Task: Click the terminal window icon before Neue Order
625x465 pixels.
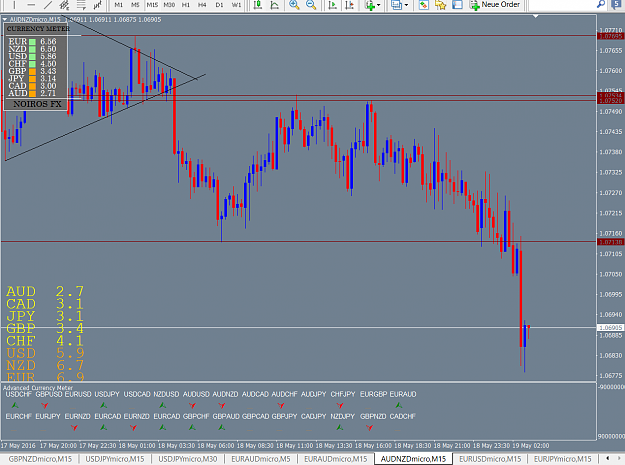Action: (457, 5)
